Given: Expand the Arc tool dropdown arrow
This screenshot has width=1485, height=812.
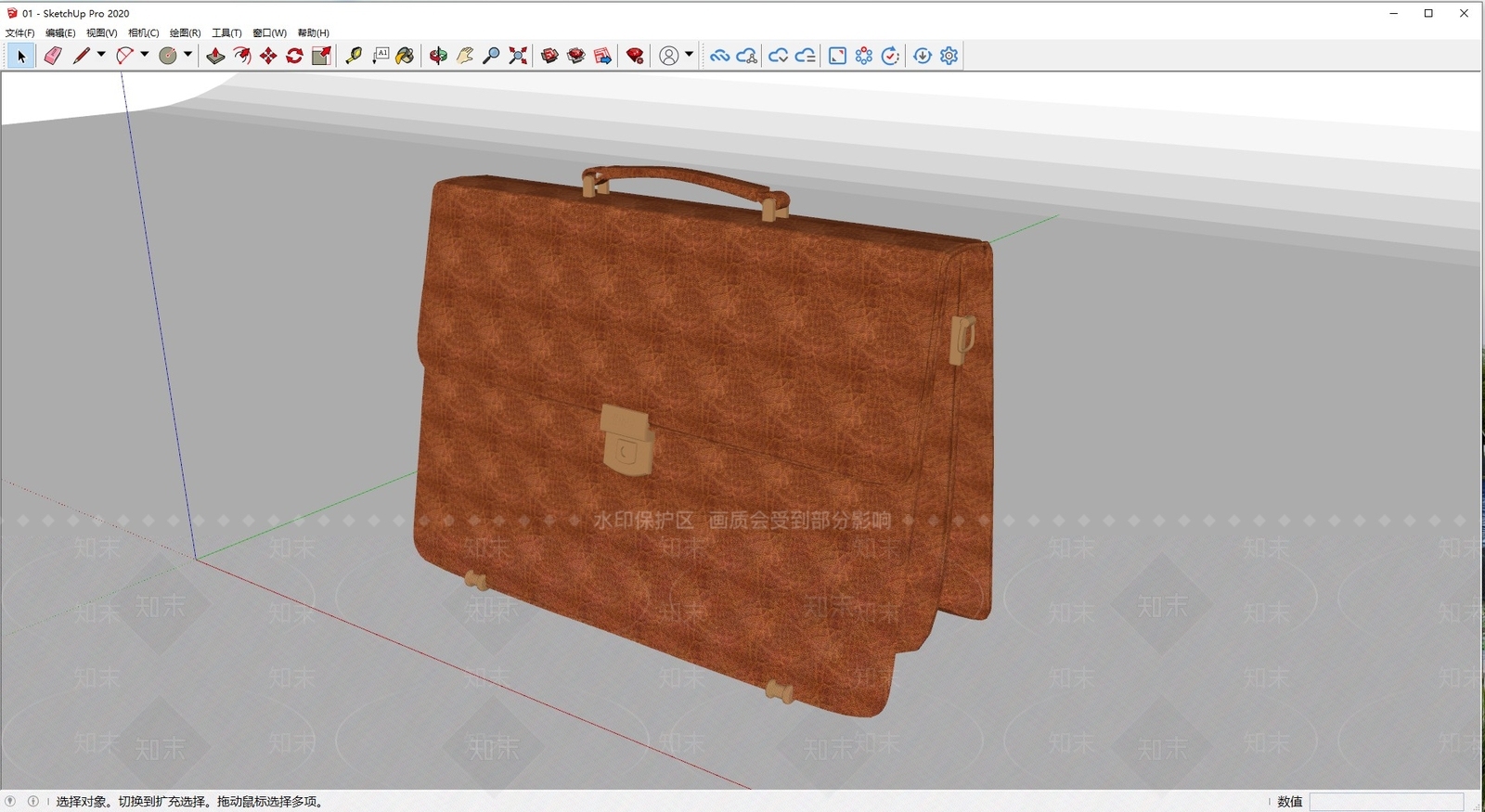Looking at the screenshot, I should (x=145, y=55).
